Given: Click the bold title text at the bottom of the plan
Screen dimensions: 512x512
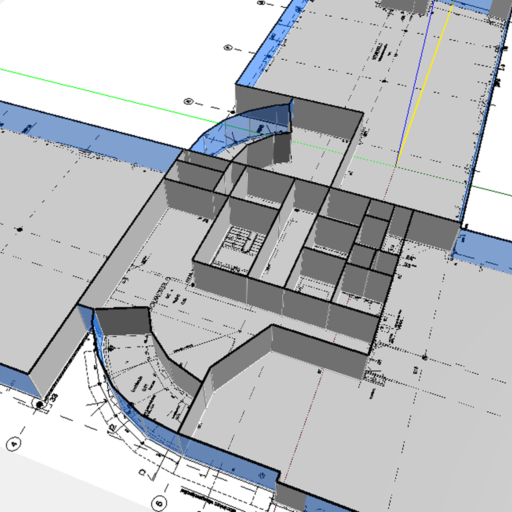Looking at the screenshot, I should [x=208, y=501].
